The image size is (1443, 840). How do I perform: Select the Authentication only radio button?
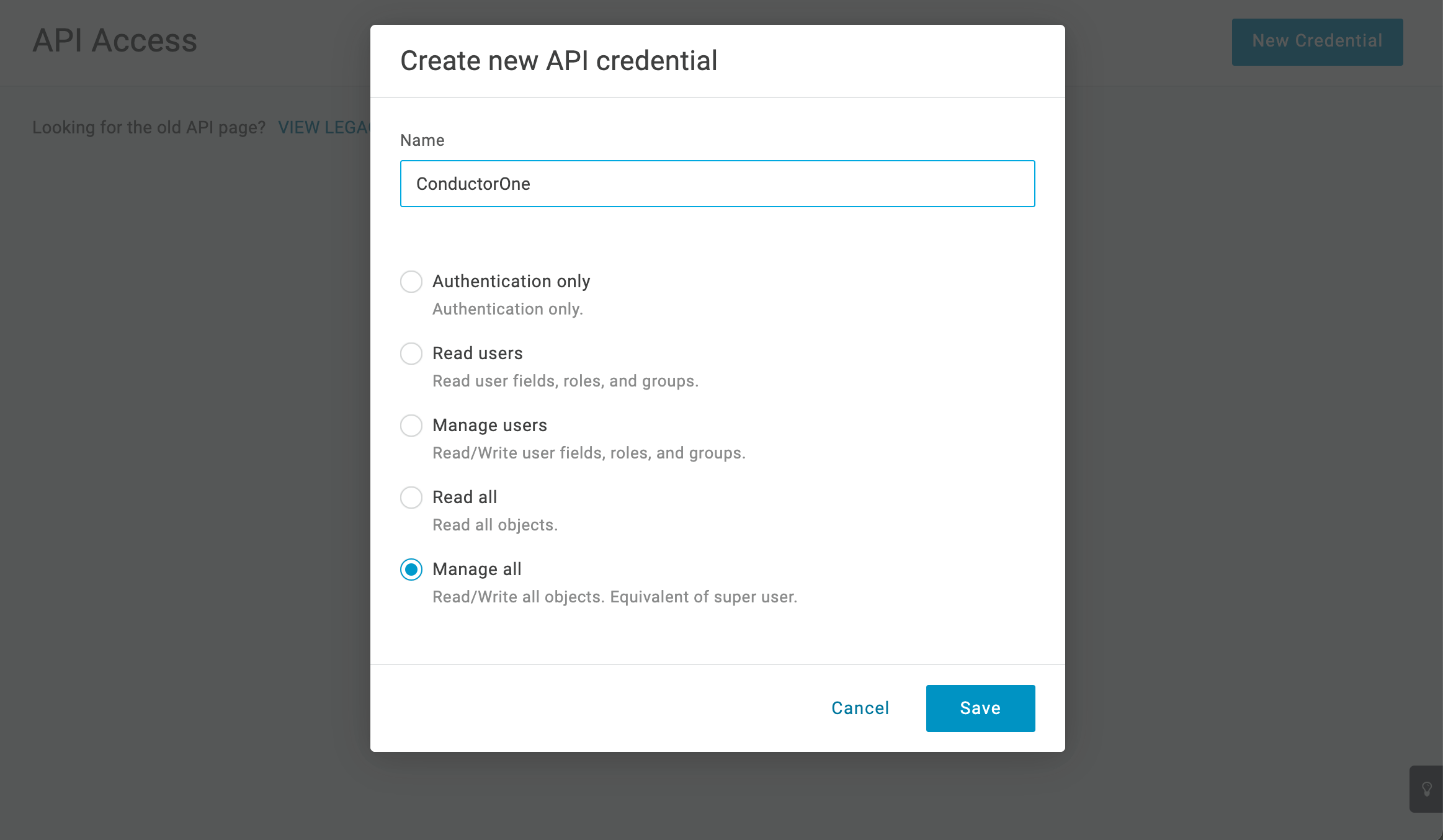(411, 282)
